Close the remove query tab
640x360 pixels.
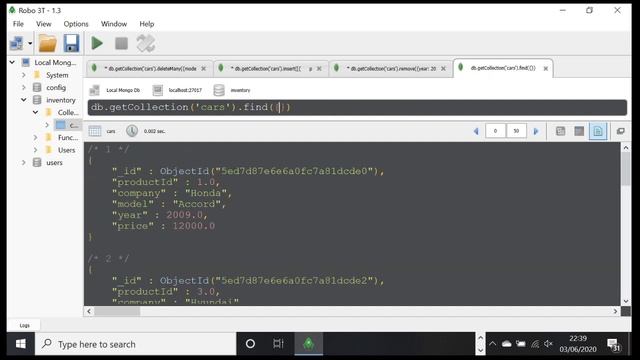pyautogui.click(x=443, y=69)
